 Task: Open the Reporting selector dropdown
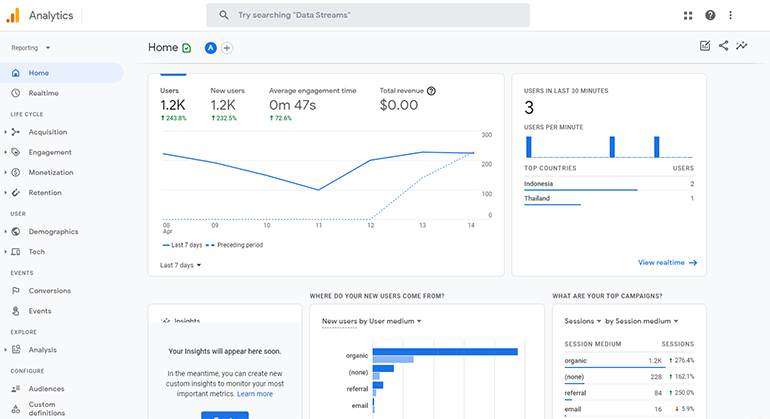pyautogui.click(x=31, y=47)
